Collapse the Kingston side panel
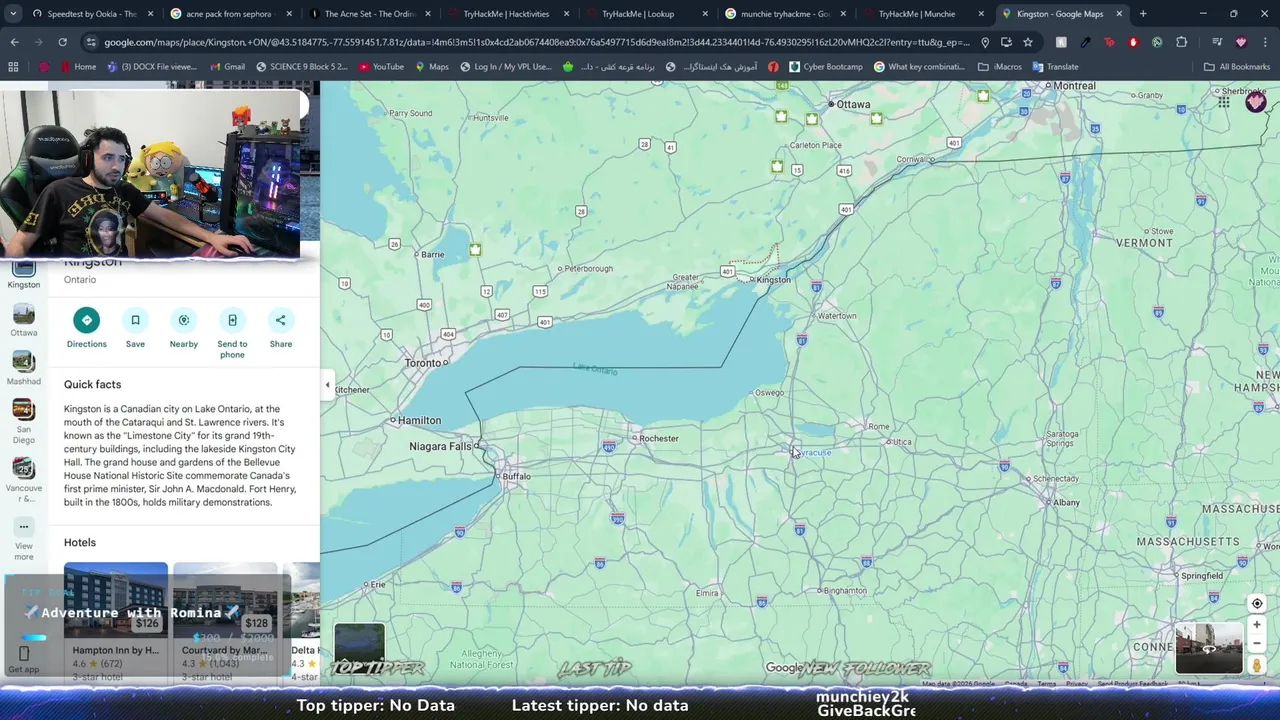The width and height of the screenshot is (1280, 720). click(x=327, y=385)
